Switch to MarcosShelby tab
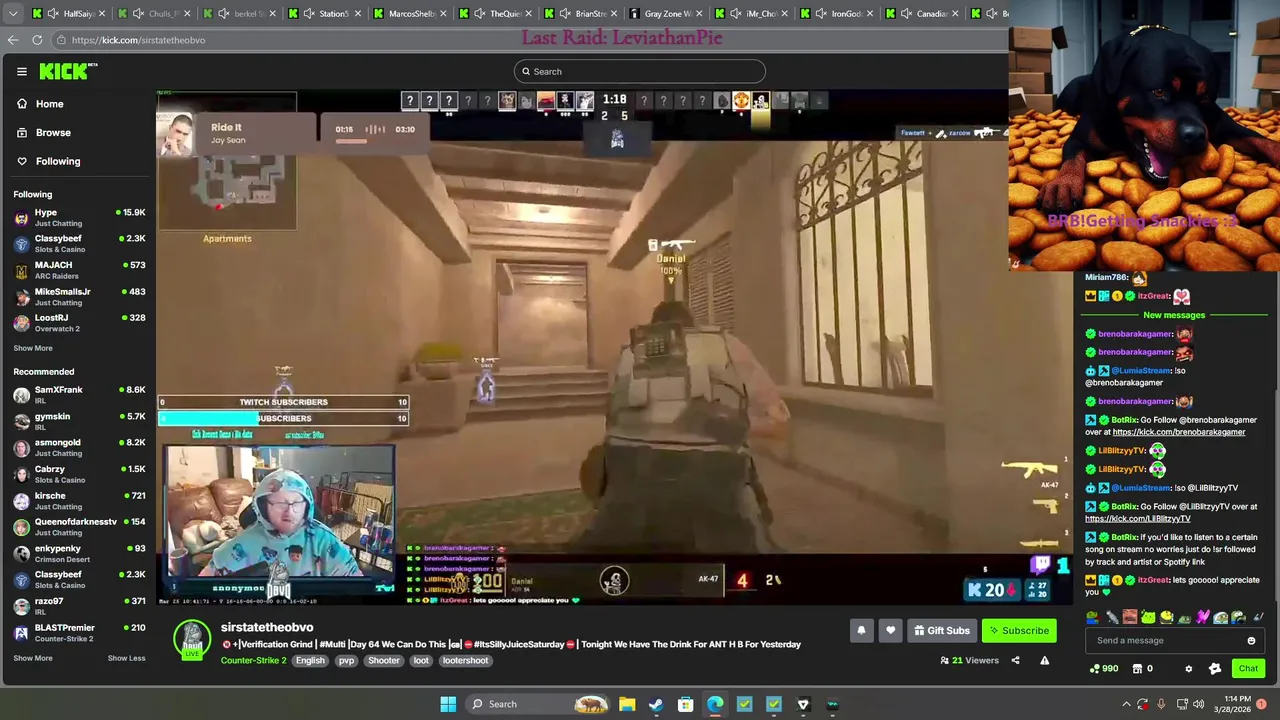 408,13
